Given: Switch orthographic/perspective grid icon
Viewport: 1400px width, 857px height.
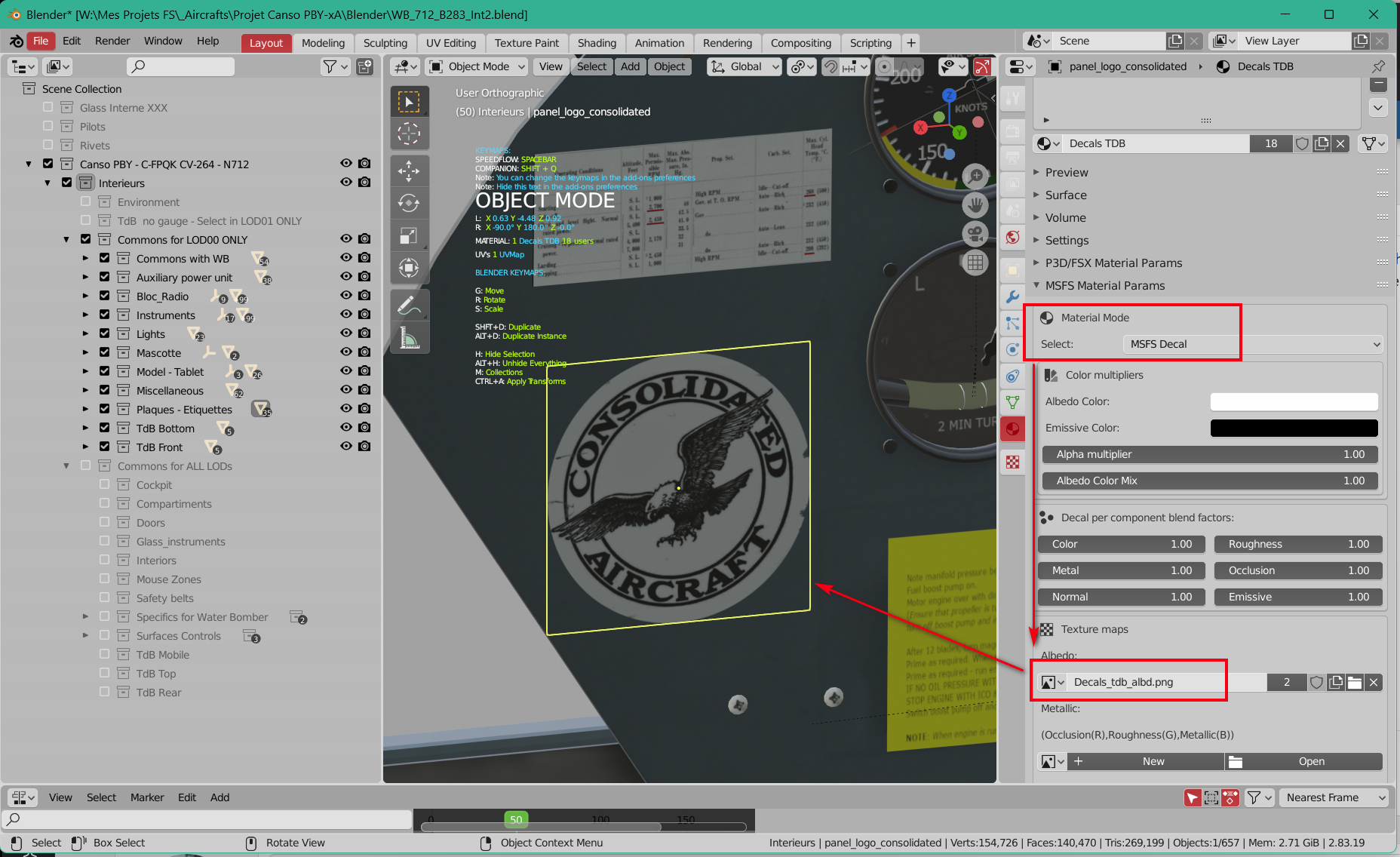Looking at the screenshot, I should click(975, 262).
